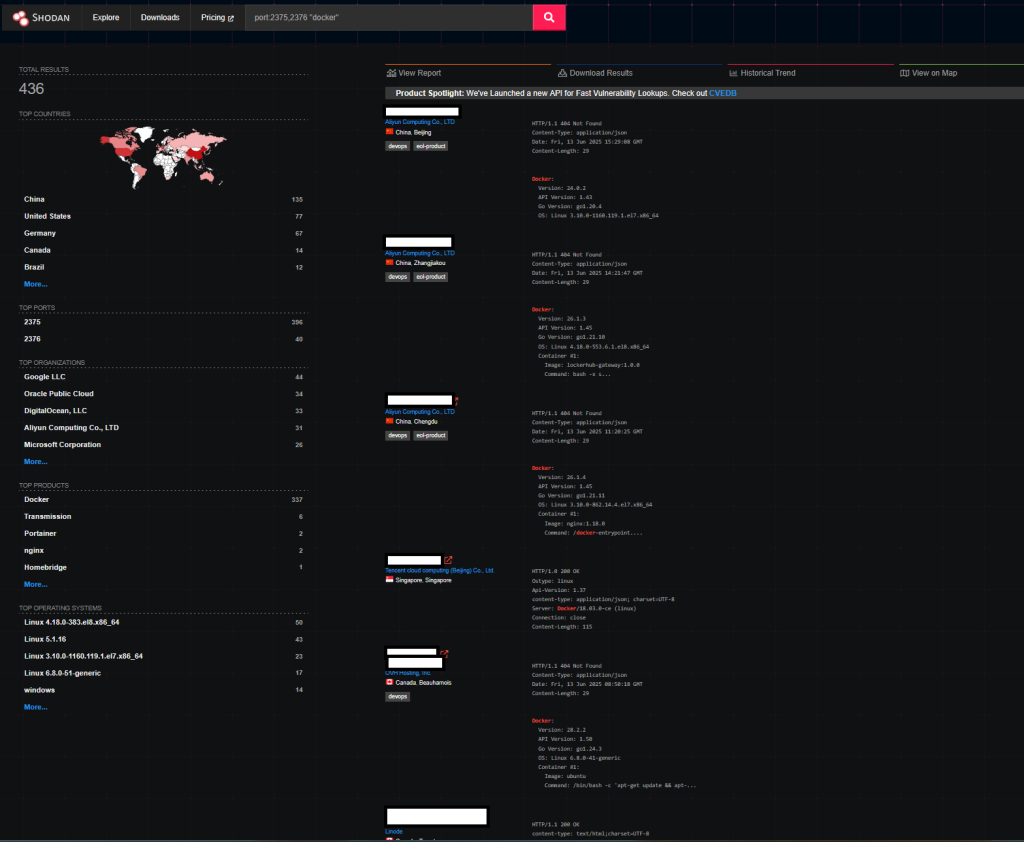Viewport: 1024px width, 842px height.
Task: Click the Shodan logo icon
Action: point(20,18)
